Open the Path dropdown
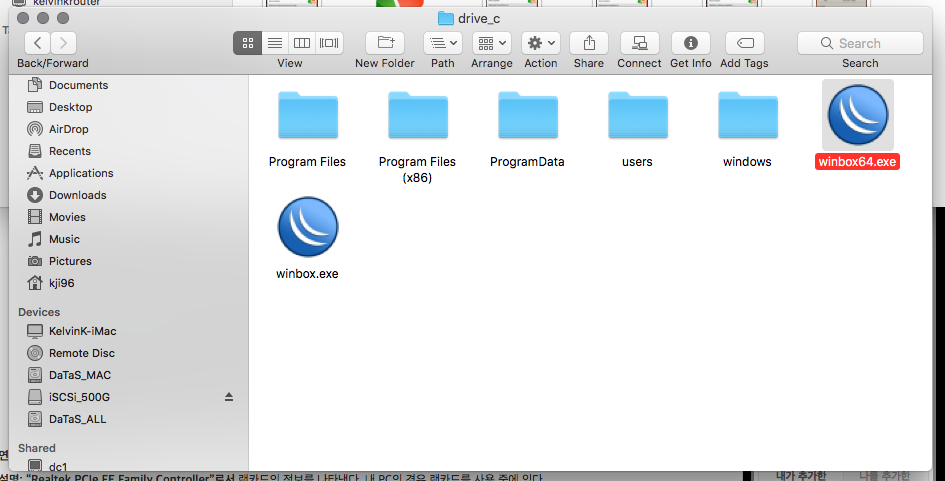 [443, 43]
